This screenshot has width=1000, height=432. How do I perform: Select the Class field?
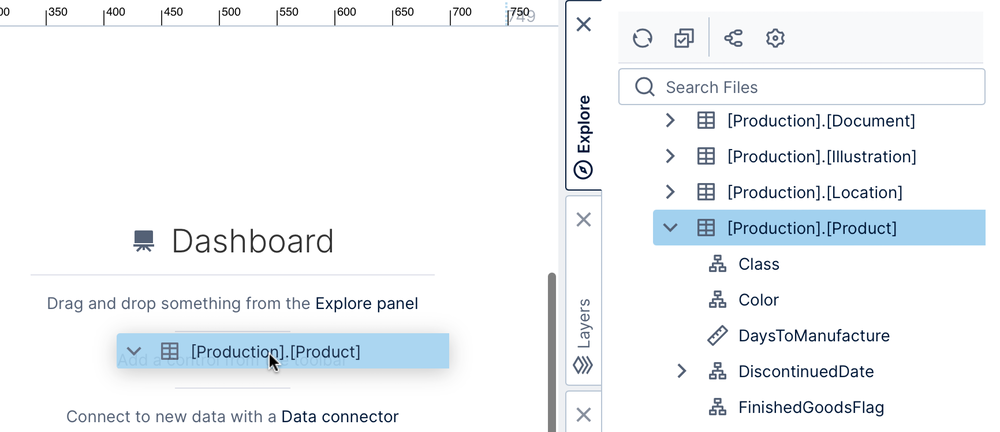click(x=759, y=264)
